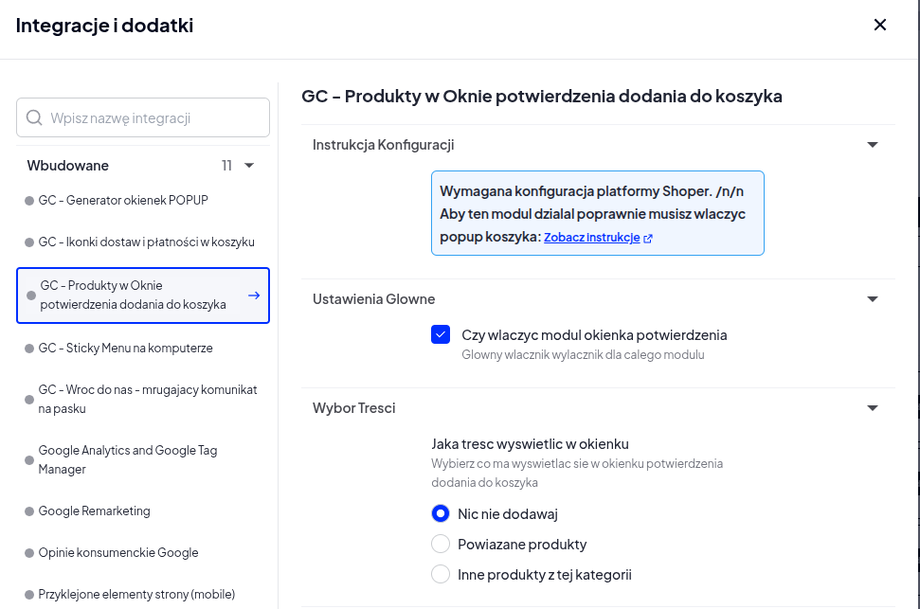Uncheck Czy wlaczyc modul okienka potwierdzenia

pyautogui.click(x=440, y=334)
